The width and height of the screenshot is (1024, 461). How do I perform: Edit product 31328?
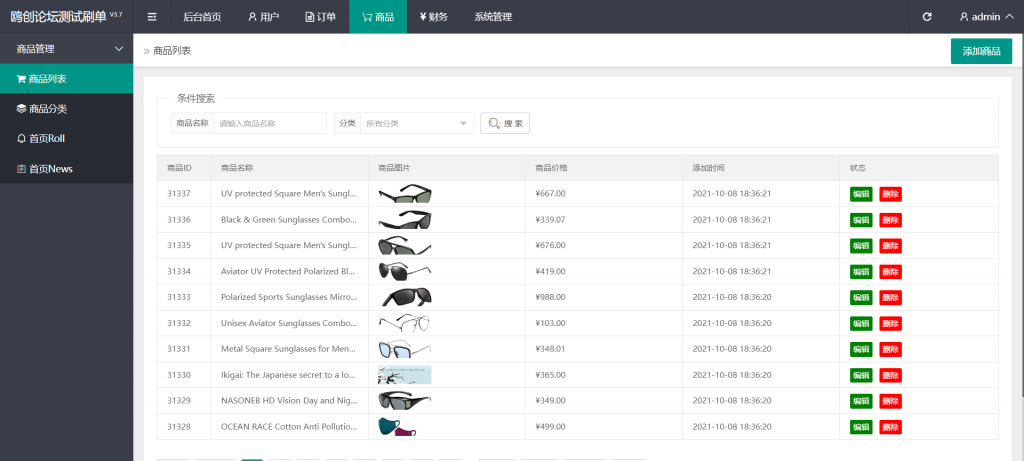(x=861, y=427)
